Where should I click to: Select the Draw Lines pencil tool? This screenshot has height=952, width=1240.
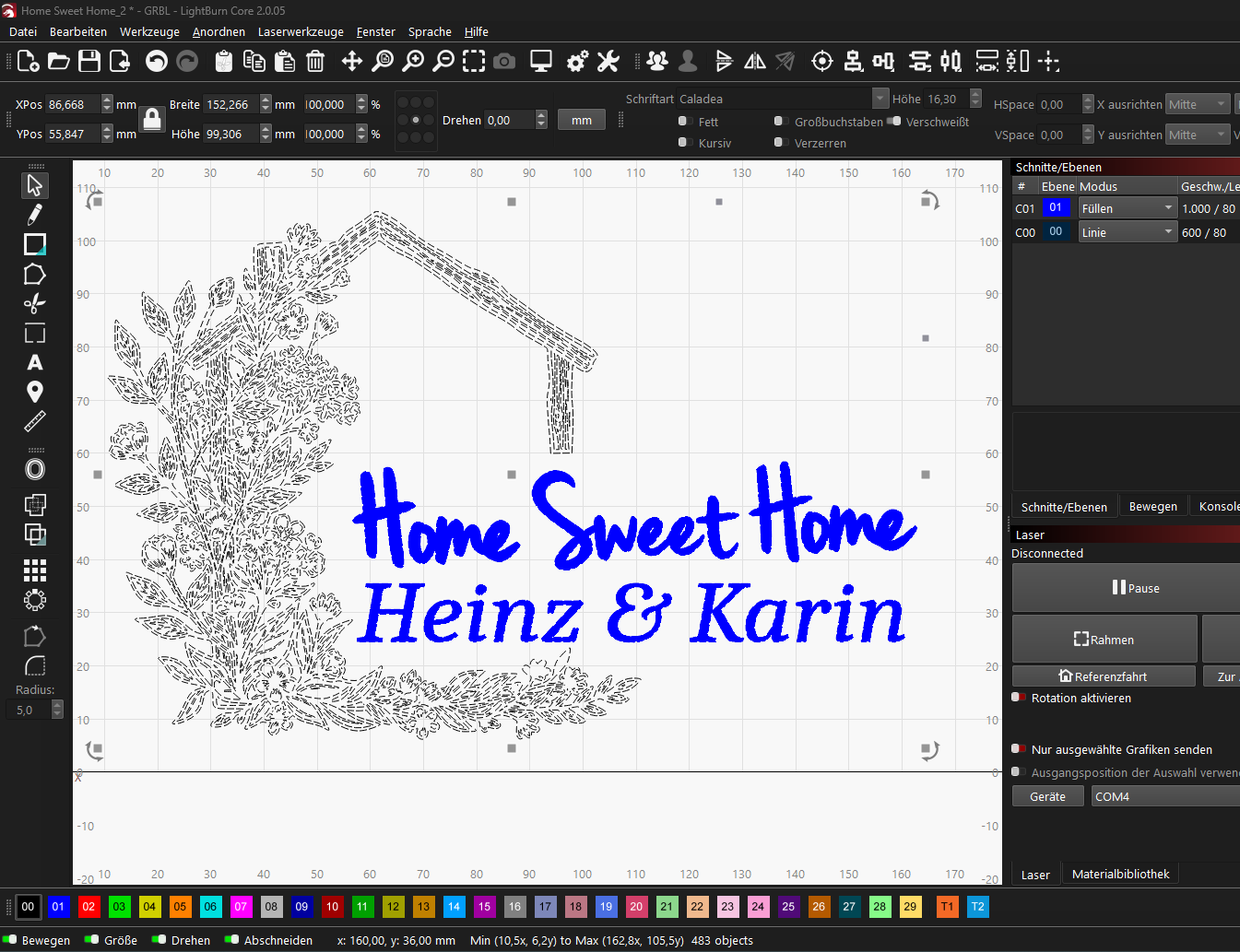click(x=35, y=215)
